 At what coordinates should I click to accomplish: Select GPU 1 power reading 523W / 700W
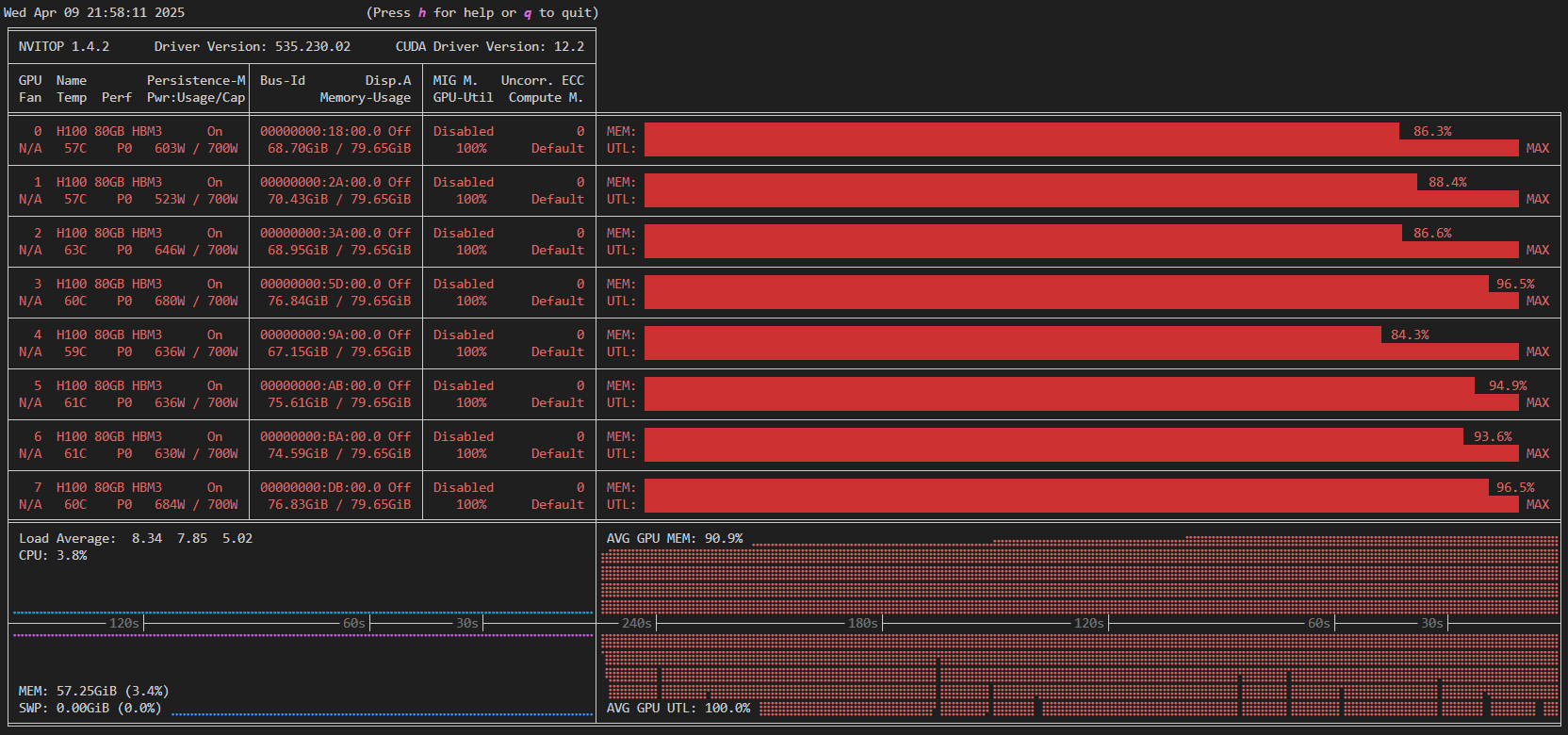(196, 199)
